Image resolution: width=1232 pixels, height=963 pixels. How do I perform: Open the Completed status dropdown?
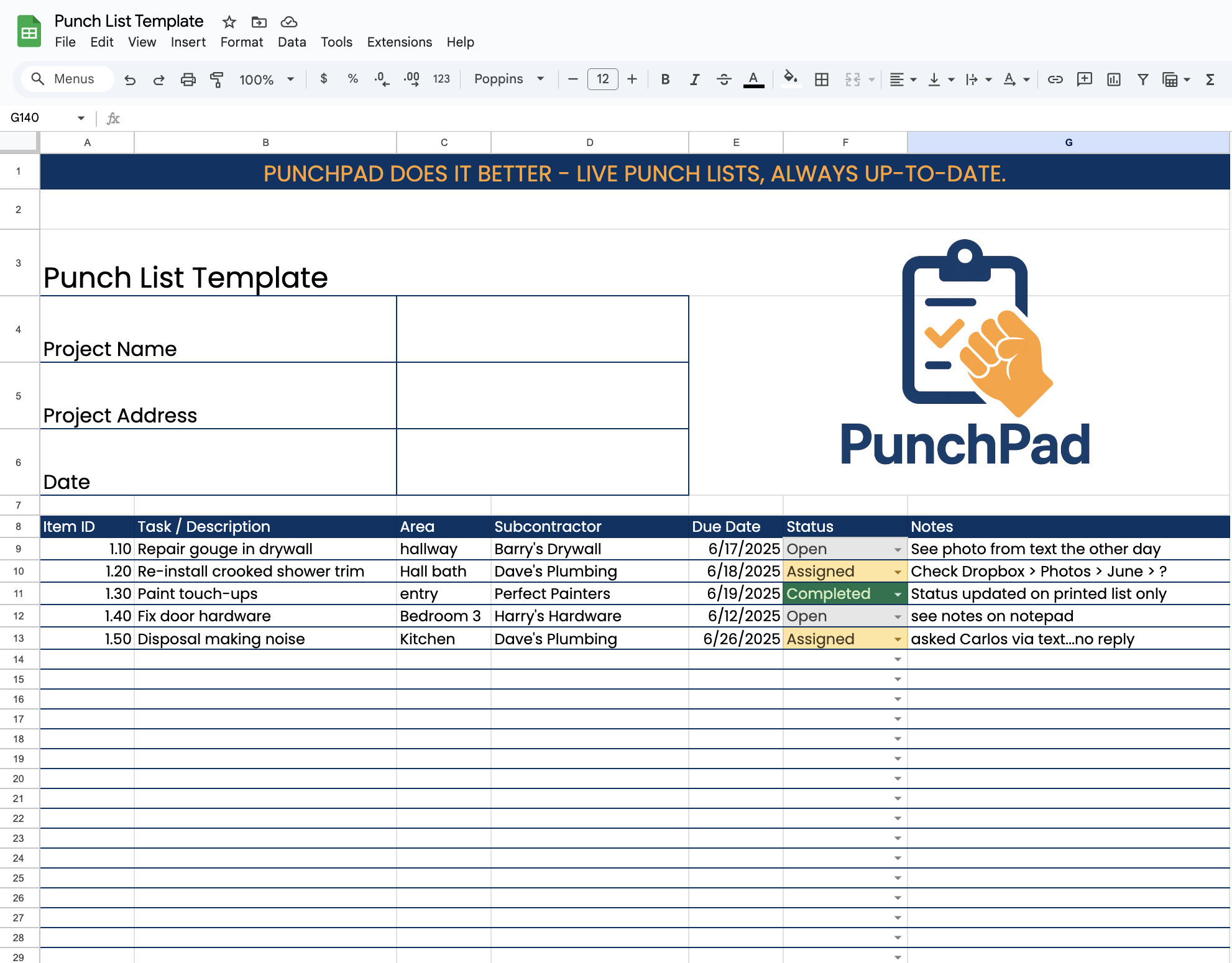[898, 595]
